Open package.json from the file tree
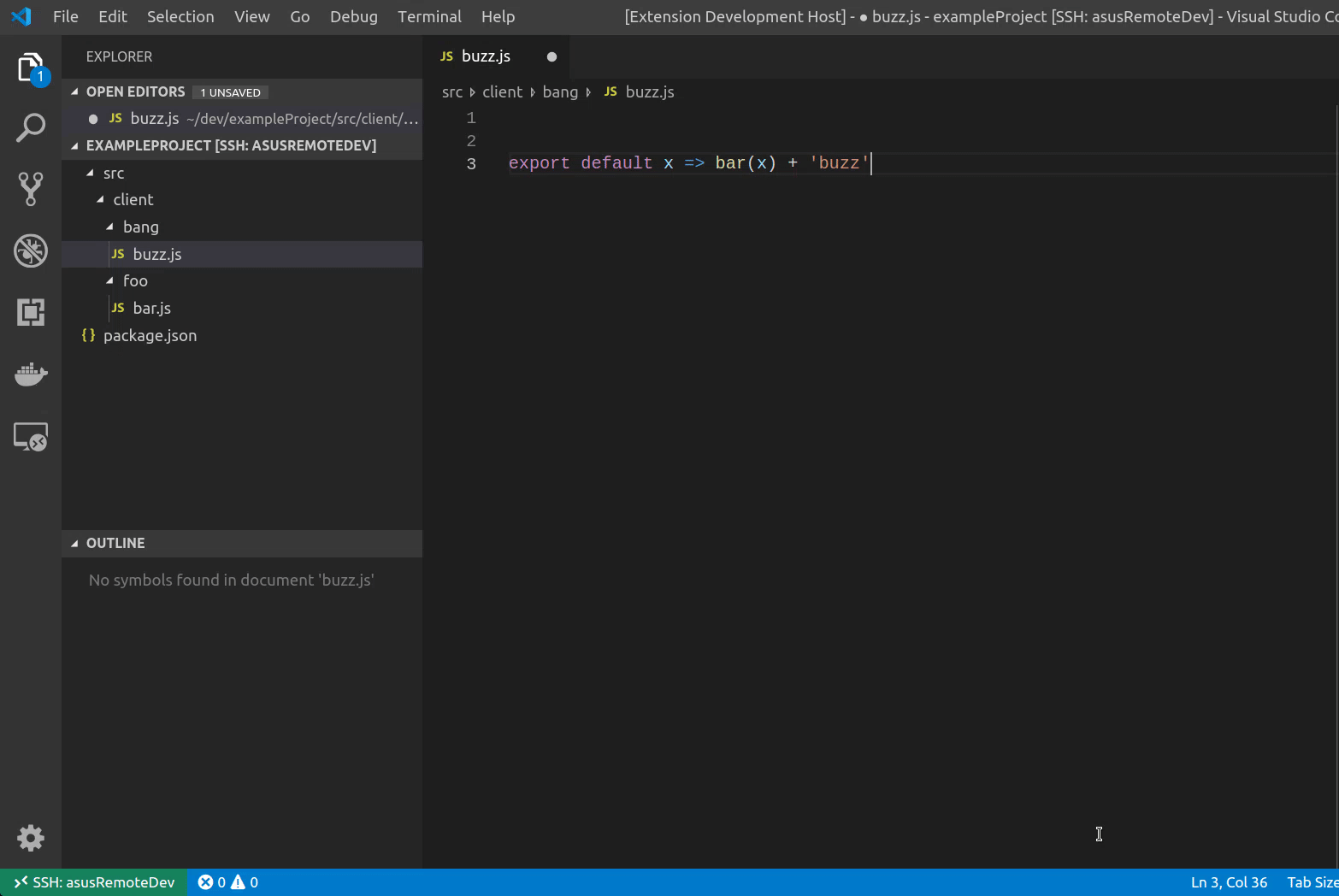 pos(242,335)
